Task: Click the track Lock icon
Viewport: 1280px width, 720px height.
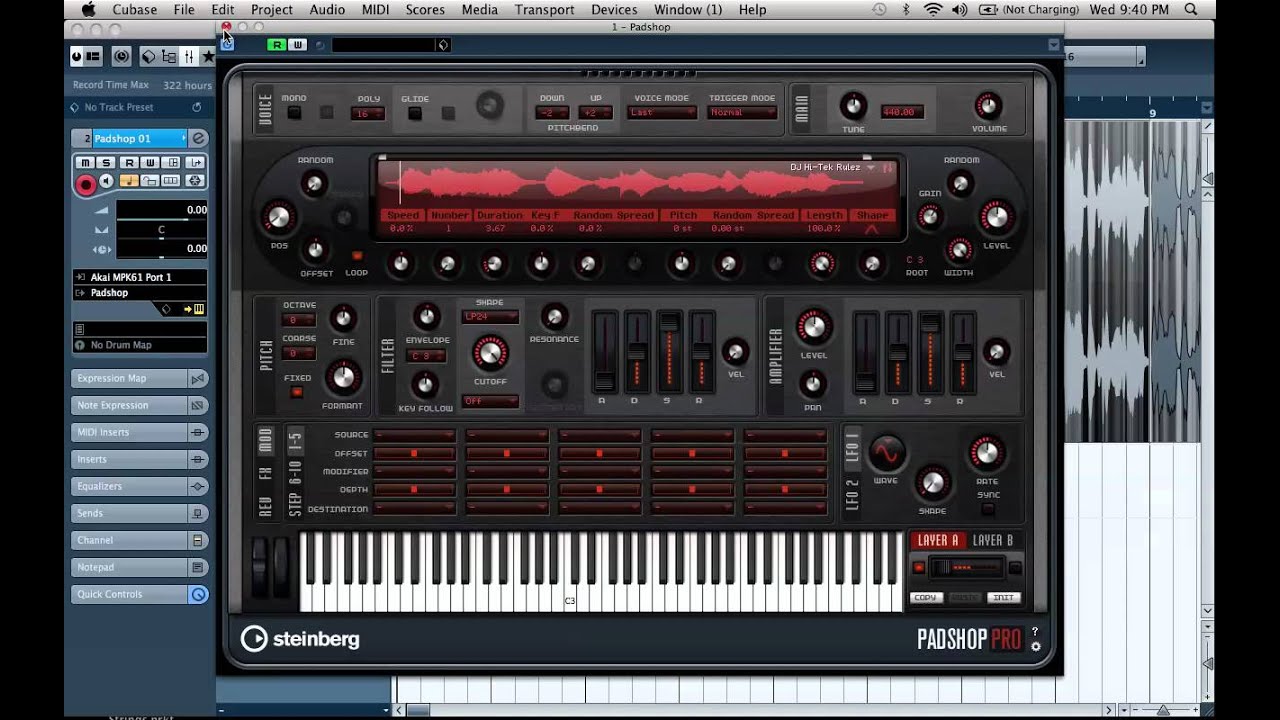Action: (x=150, y=181)
